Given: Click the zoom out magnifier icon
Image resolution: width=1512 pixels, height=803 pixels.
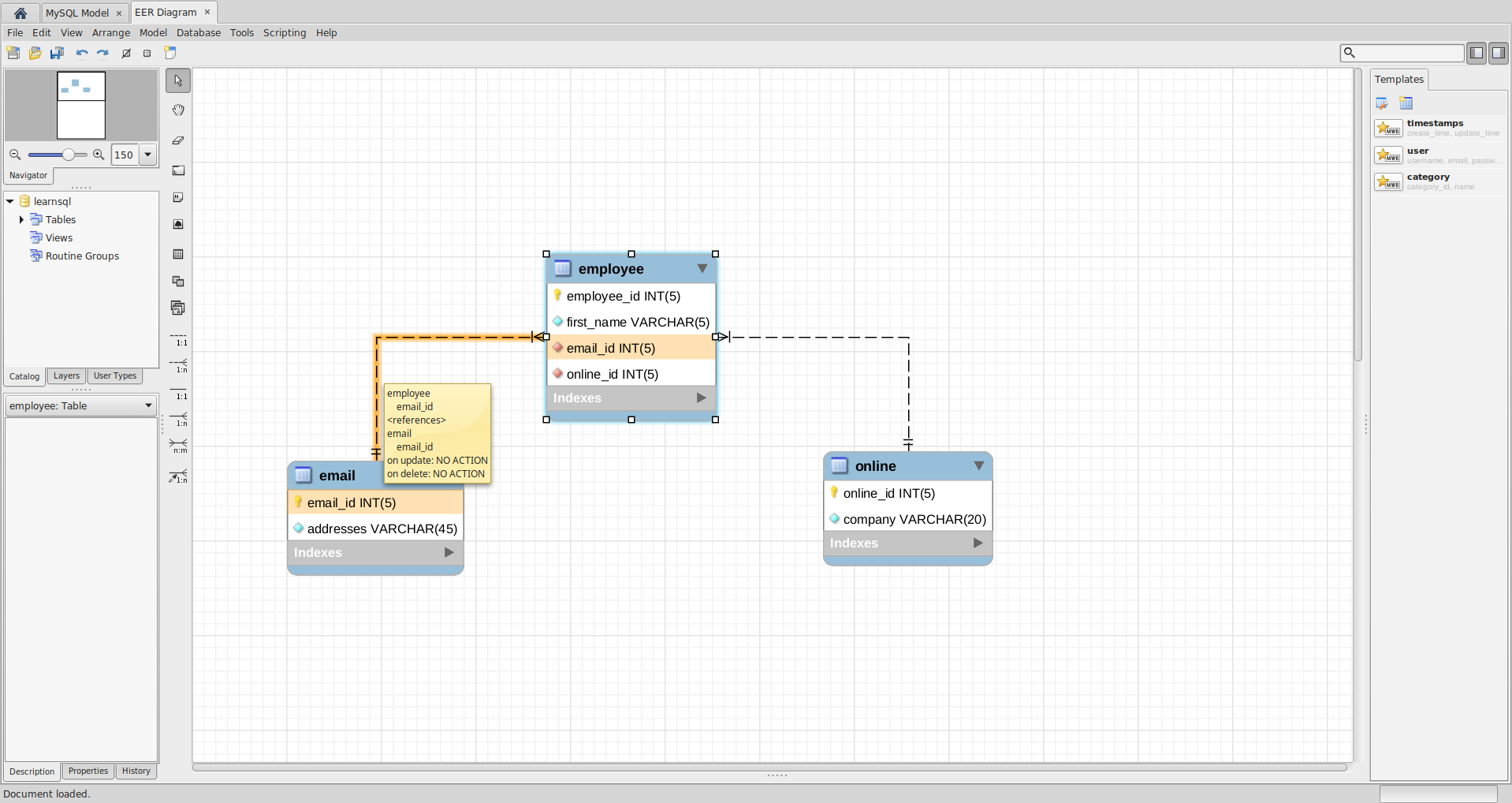Looking at the screenshot, I should (15, 155).
